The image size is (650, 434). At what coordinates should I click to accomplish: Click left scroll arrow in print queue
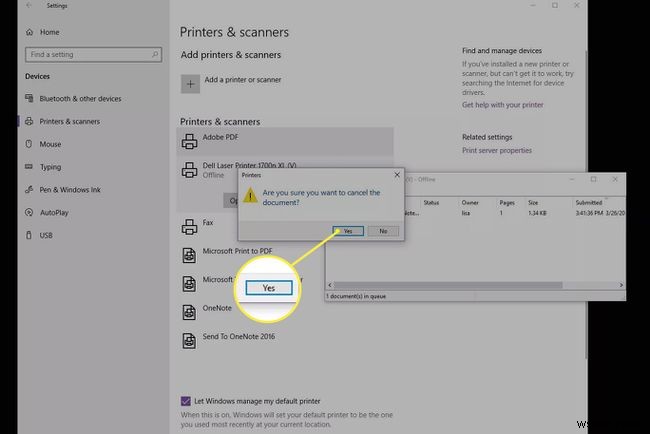tap(330, 285)
